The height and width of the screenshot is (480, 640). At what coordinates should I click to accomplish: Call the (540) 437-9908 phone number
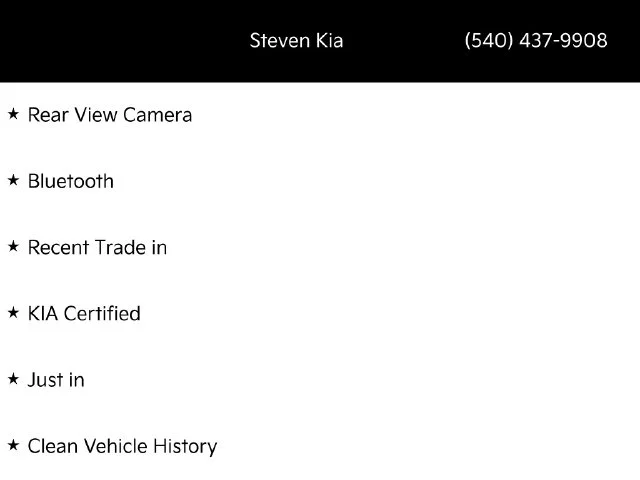point(536,40)
